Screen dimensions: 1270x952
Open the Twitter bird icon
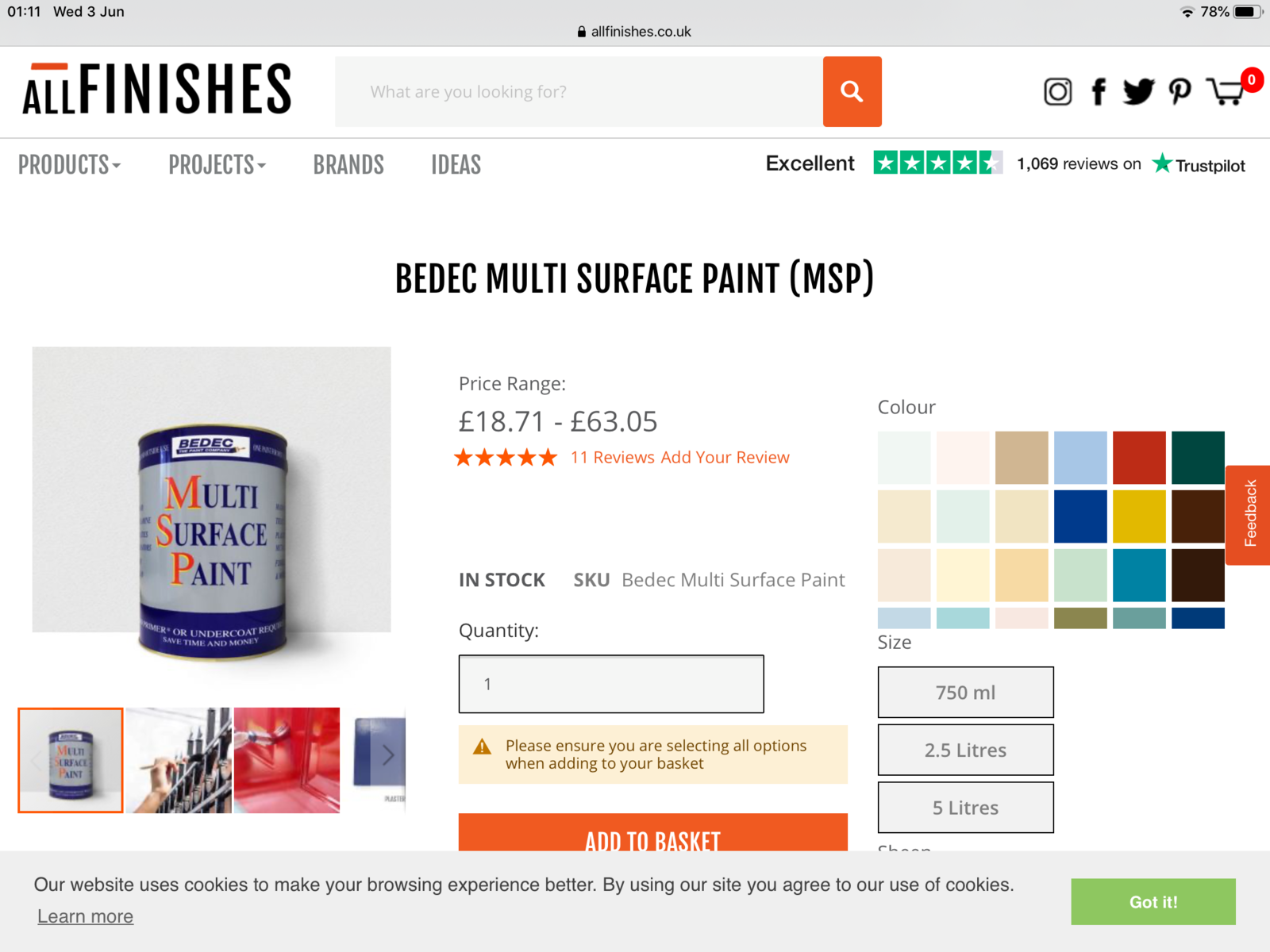point(1138,92)
